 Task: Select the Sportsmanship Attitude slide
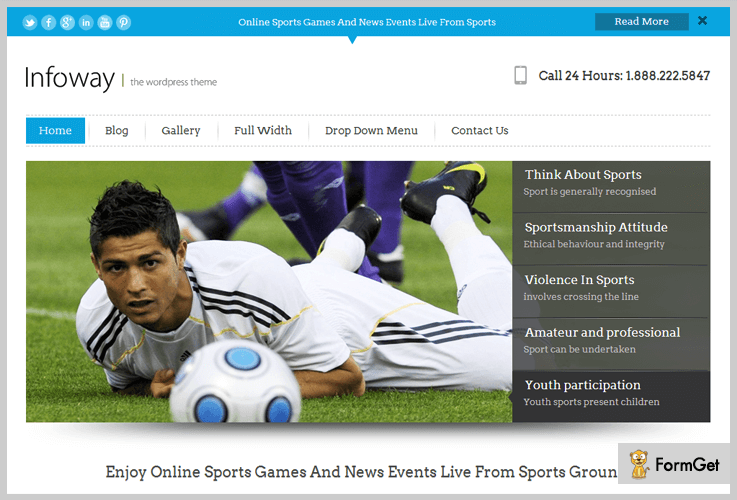click(x=611, y=239)
